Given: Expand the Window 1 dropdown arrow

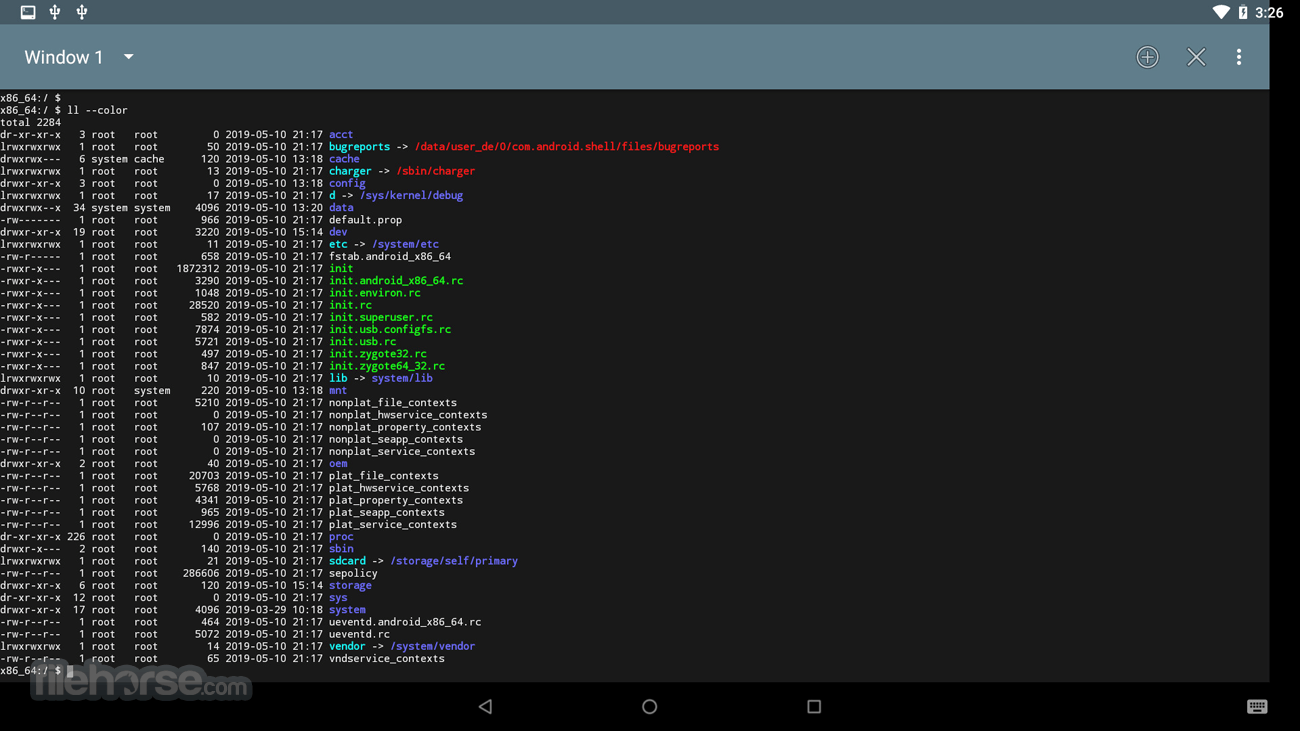Looking at the screenshot, I should (x=129, y=57).
